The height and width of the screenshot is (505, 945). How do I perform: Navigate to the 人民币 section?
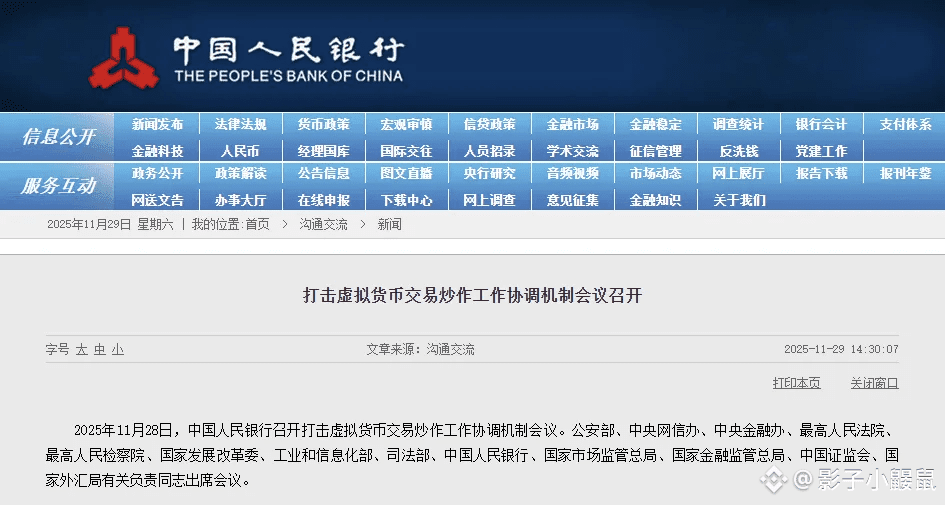coord(240,151)
